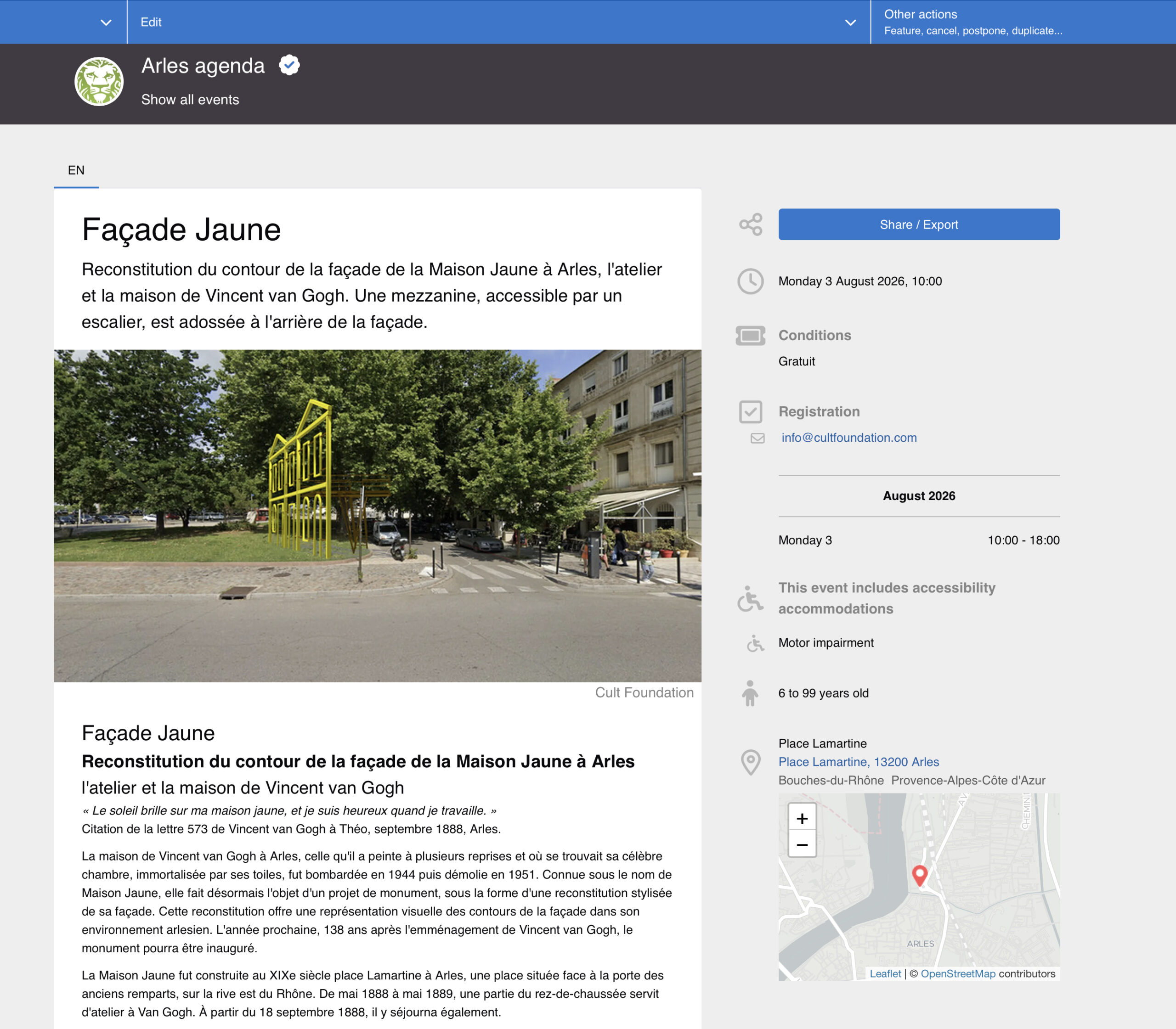Screen dimensions: 1176x1029
Task: Select the EN language tab
Action: pos(76,170)
